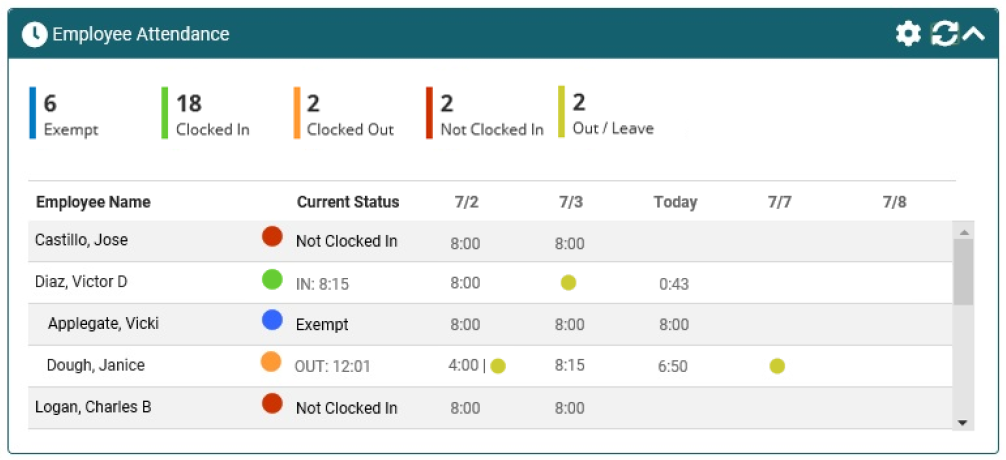
Task: Click the yellow leave dot on 7/3 for Diaz
Action: [x=568, y=283]
